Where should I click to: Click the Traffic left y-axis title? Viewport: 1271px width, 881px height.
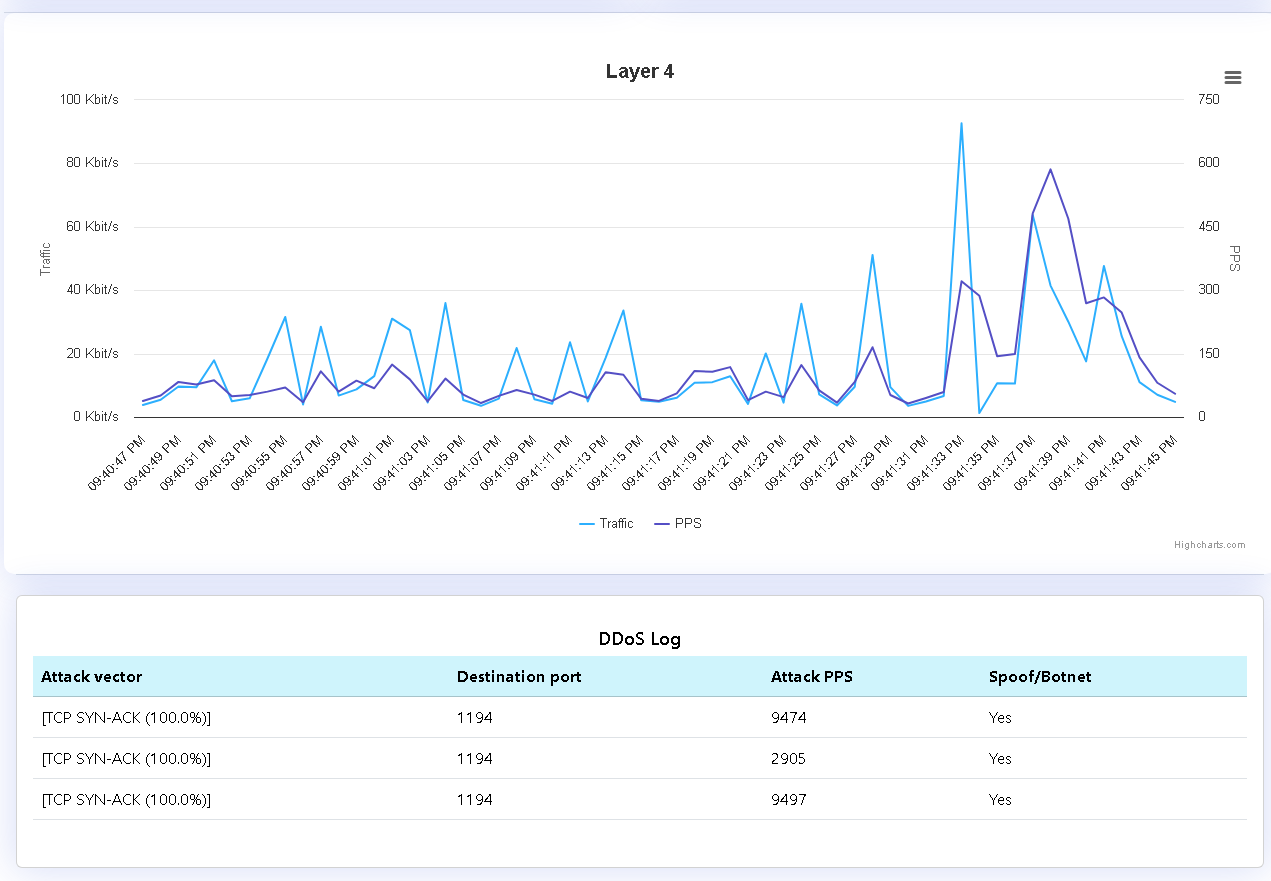[45, 259]
